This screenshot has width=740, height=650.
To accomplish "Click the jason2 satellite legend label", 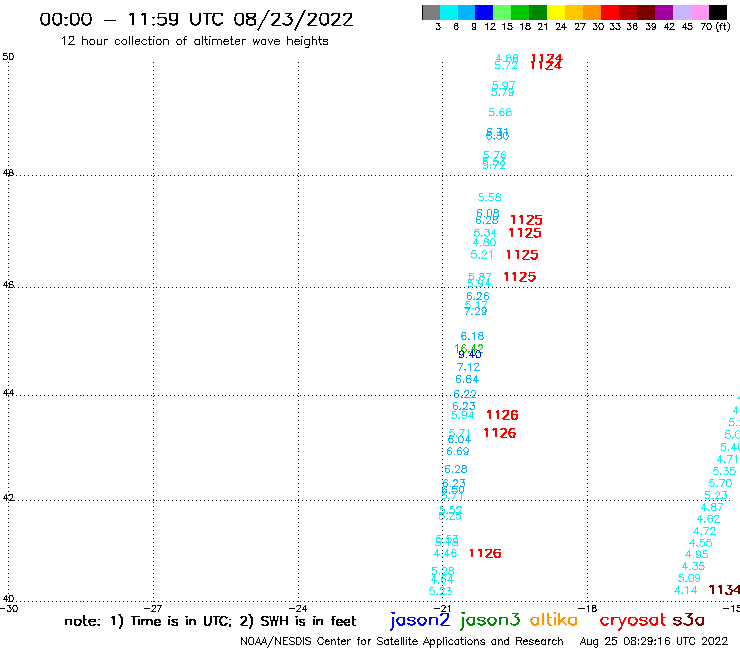I will (420, 620).
